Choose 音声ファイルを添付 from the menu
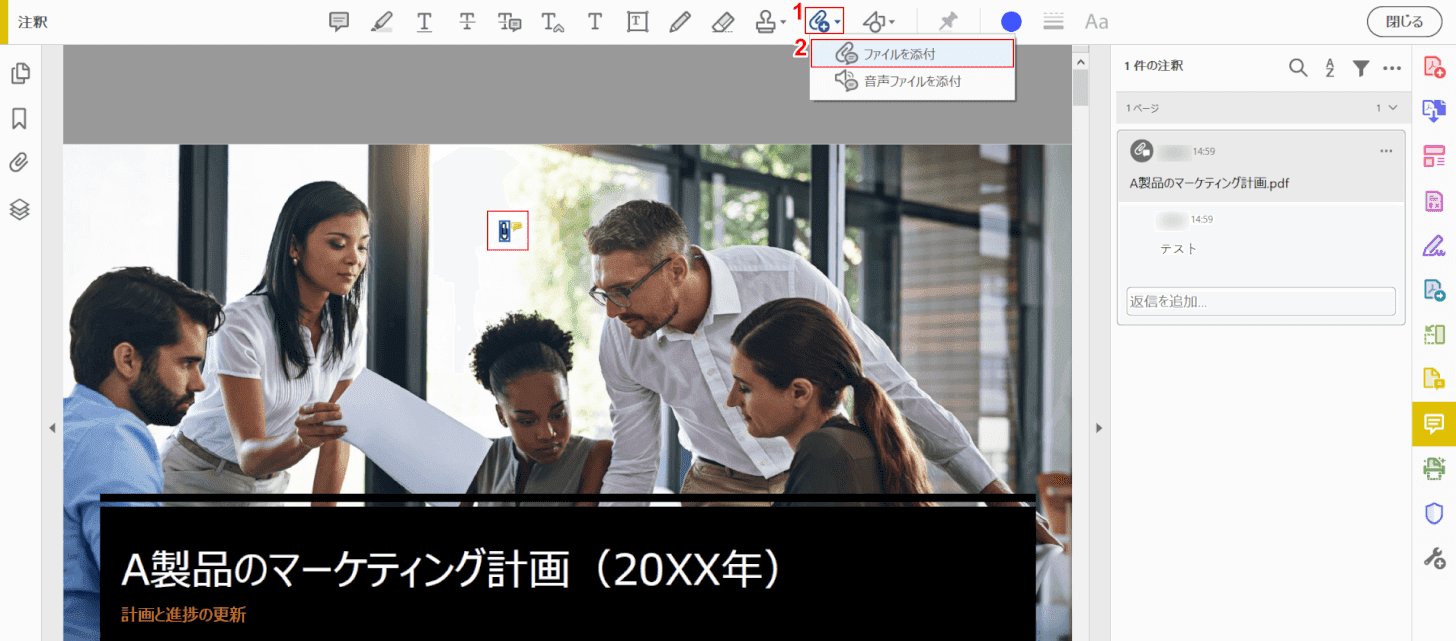The height and width of the screenshot is (641, 1456). pyautogui.click(x=912, y=81)
